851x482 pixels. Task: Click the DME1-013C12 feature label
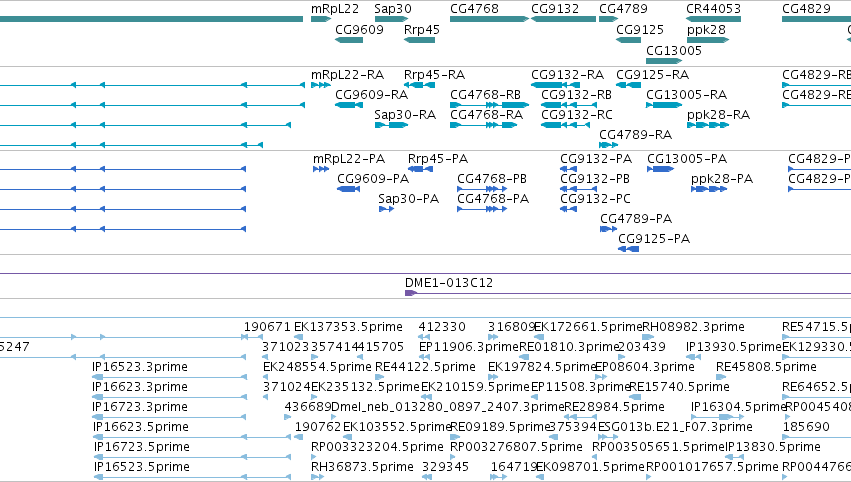[x=449, y=282]
